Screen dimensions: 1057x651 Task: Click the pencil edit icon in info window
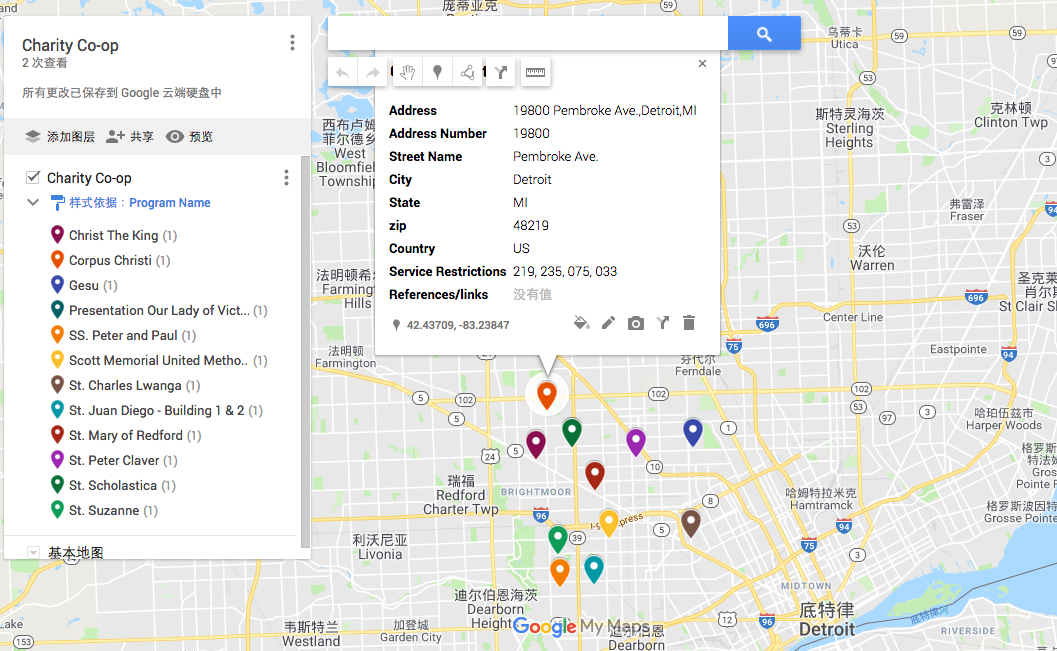coord(608,323)
